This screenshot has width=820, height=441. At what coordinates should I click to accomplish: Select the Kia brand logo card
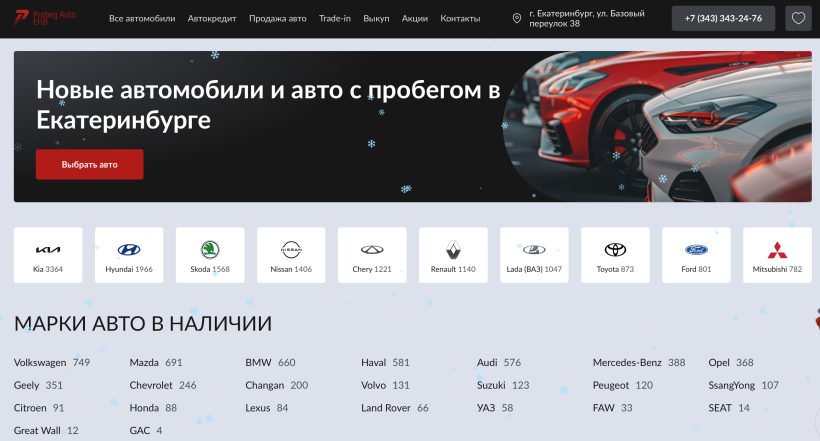click(48, 255)
